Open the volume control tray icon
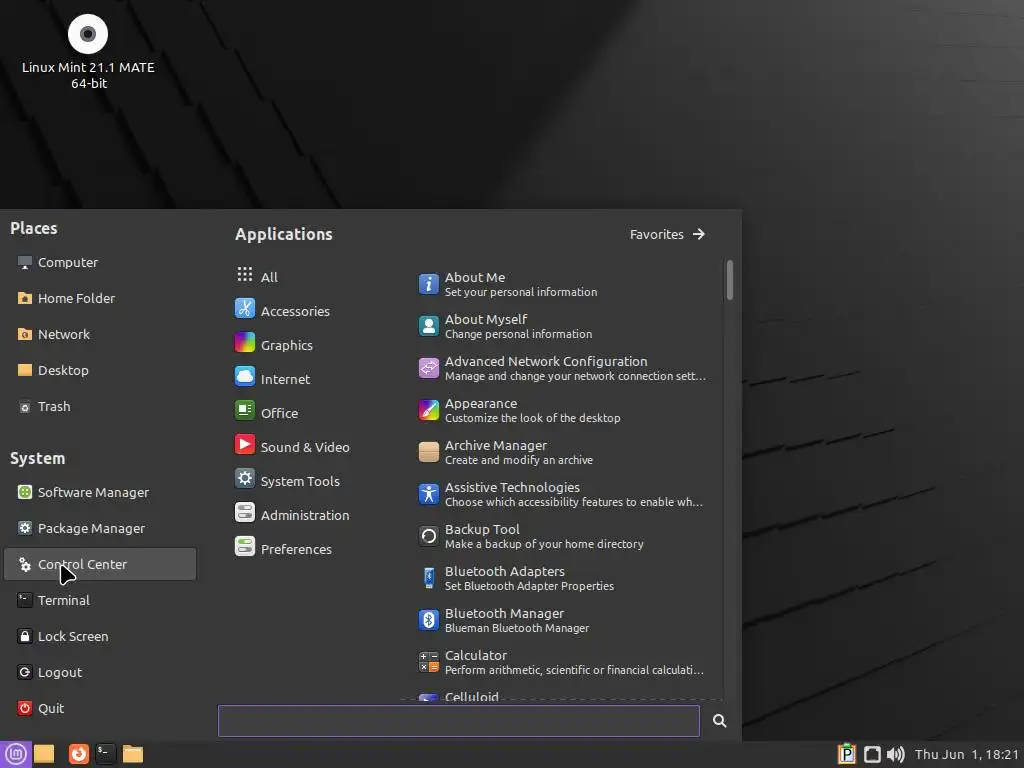 click(x=895, y=754)
